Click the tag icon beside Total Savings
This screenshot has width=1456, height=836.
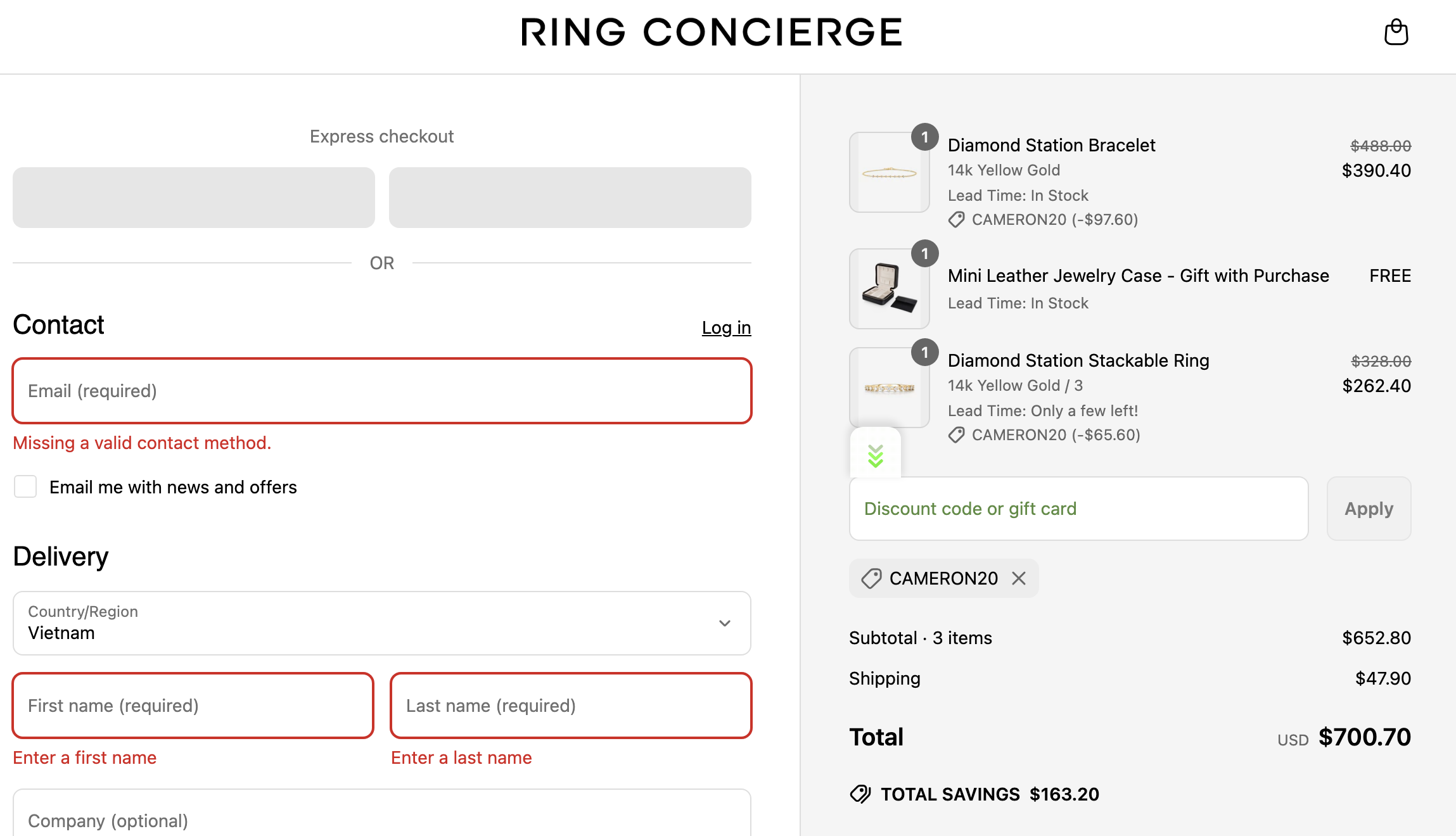860,794
